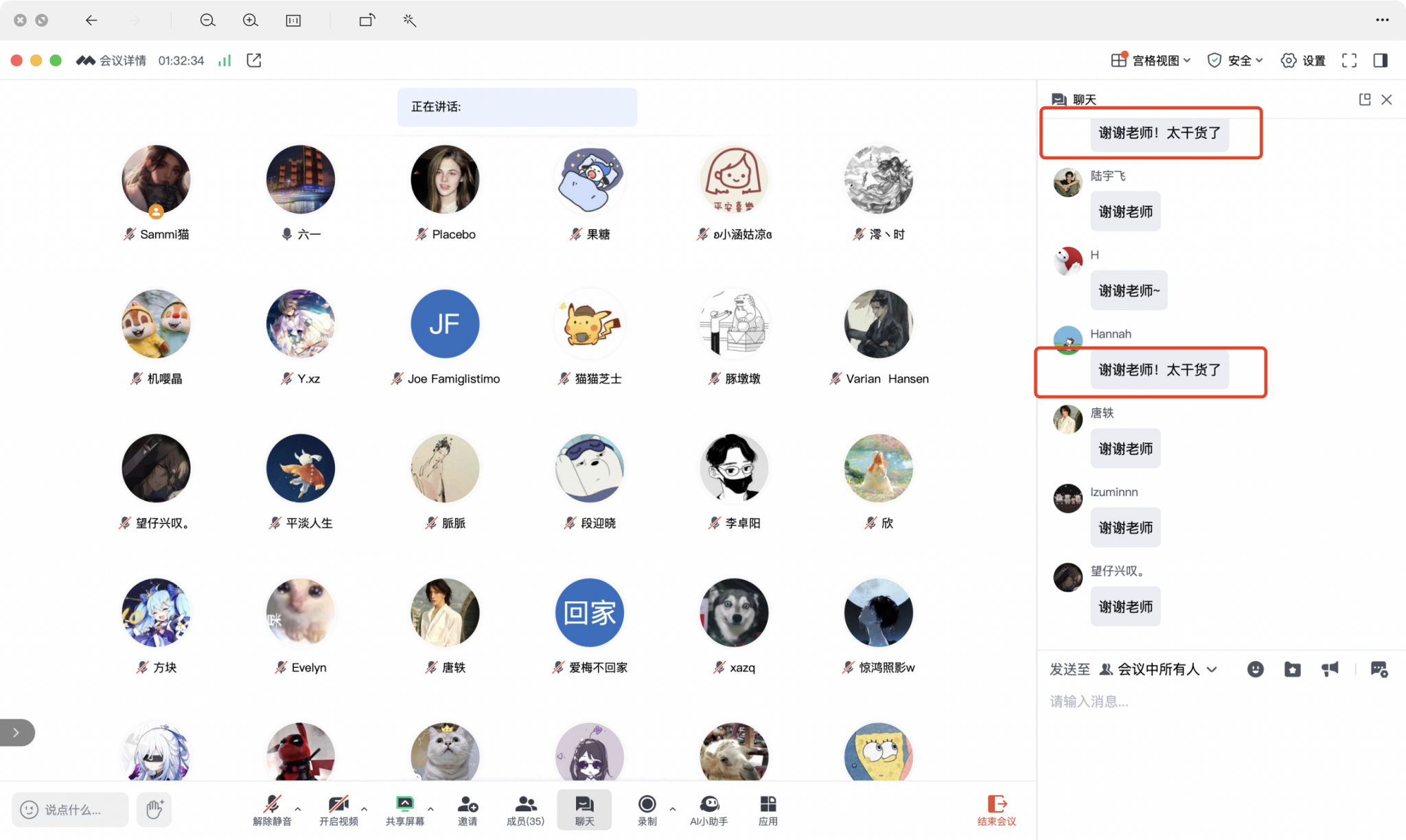The height and width of the screenshot is (840, 1406).
Task: Pop out the chat panel window
Action: click(1364, 100)
